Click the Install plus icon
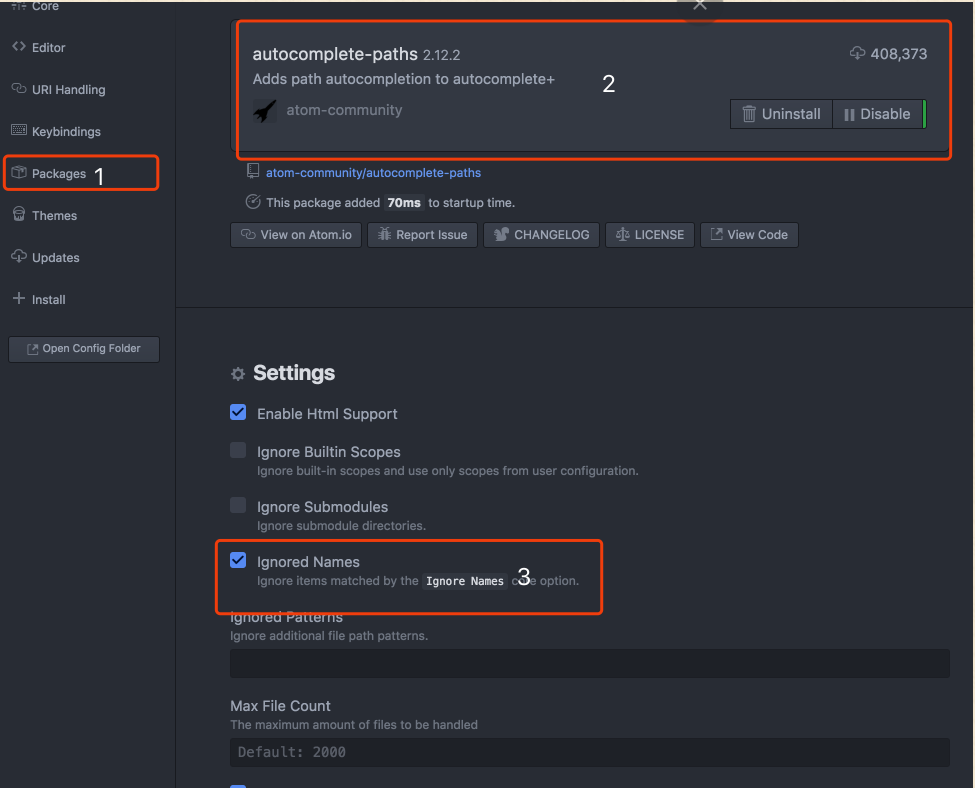Viewport: 975px width, 788px height. point(19,299)
